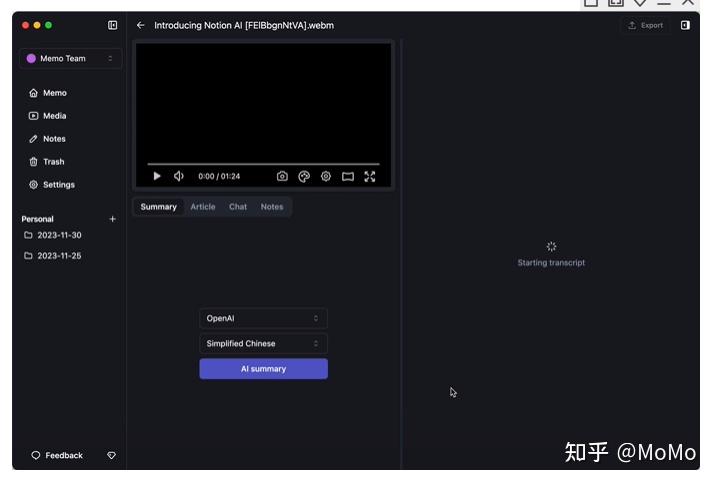The width and height of the screenshot is (716, 484).
Task: Click the file title Introducing Notion AI
Action: coord(244,25)
